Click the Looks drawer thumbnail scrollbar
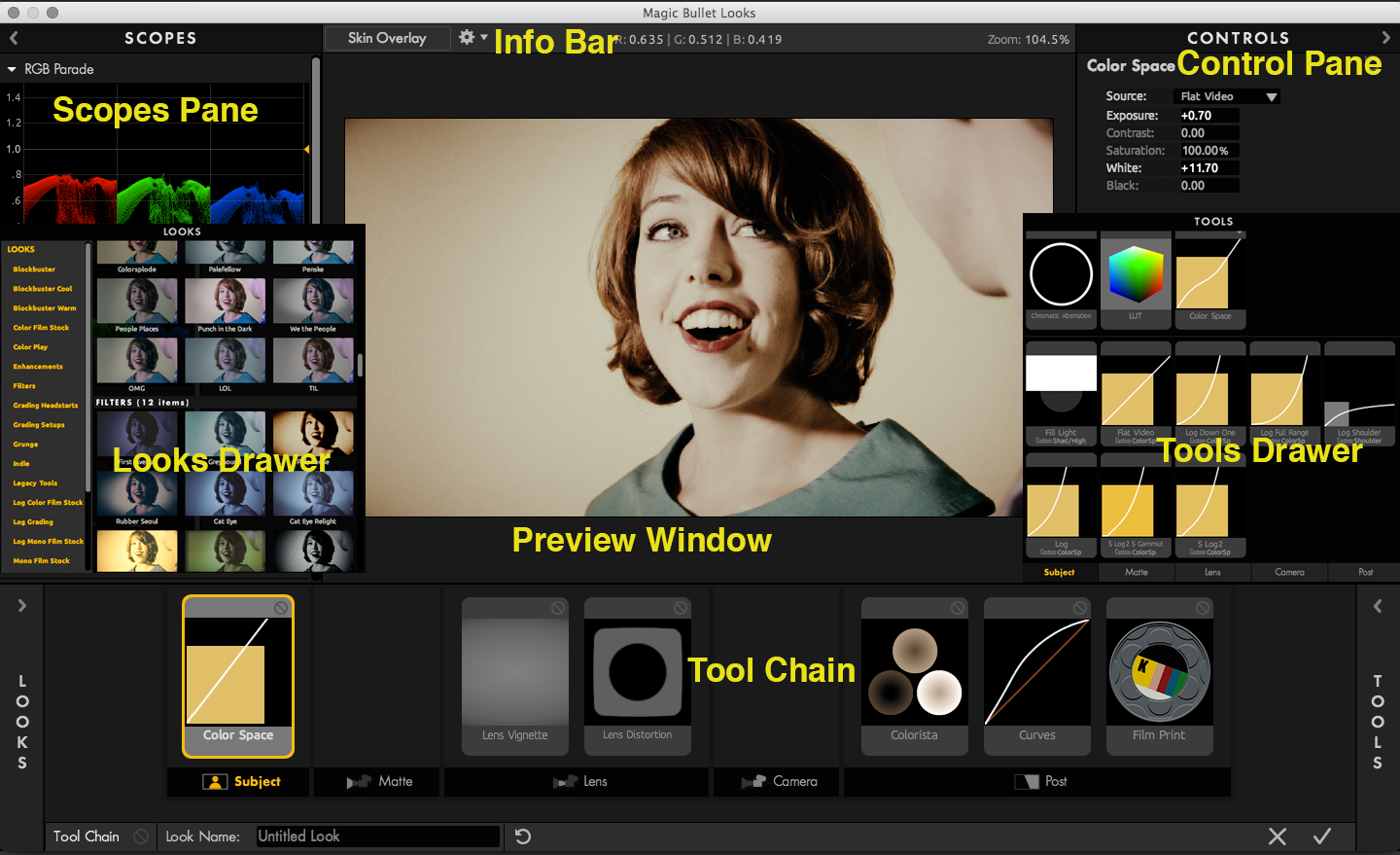1400x855 pixels. 360,365
